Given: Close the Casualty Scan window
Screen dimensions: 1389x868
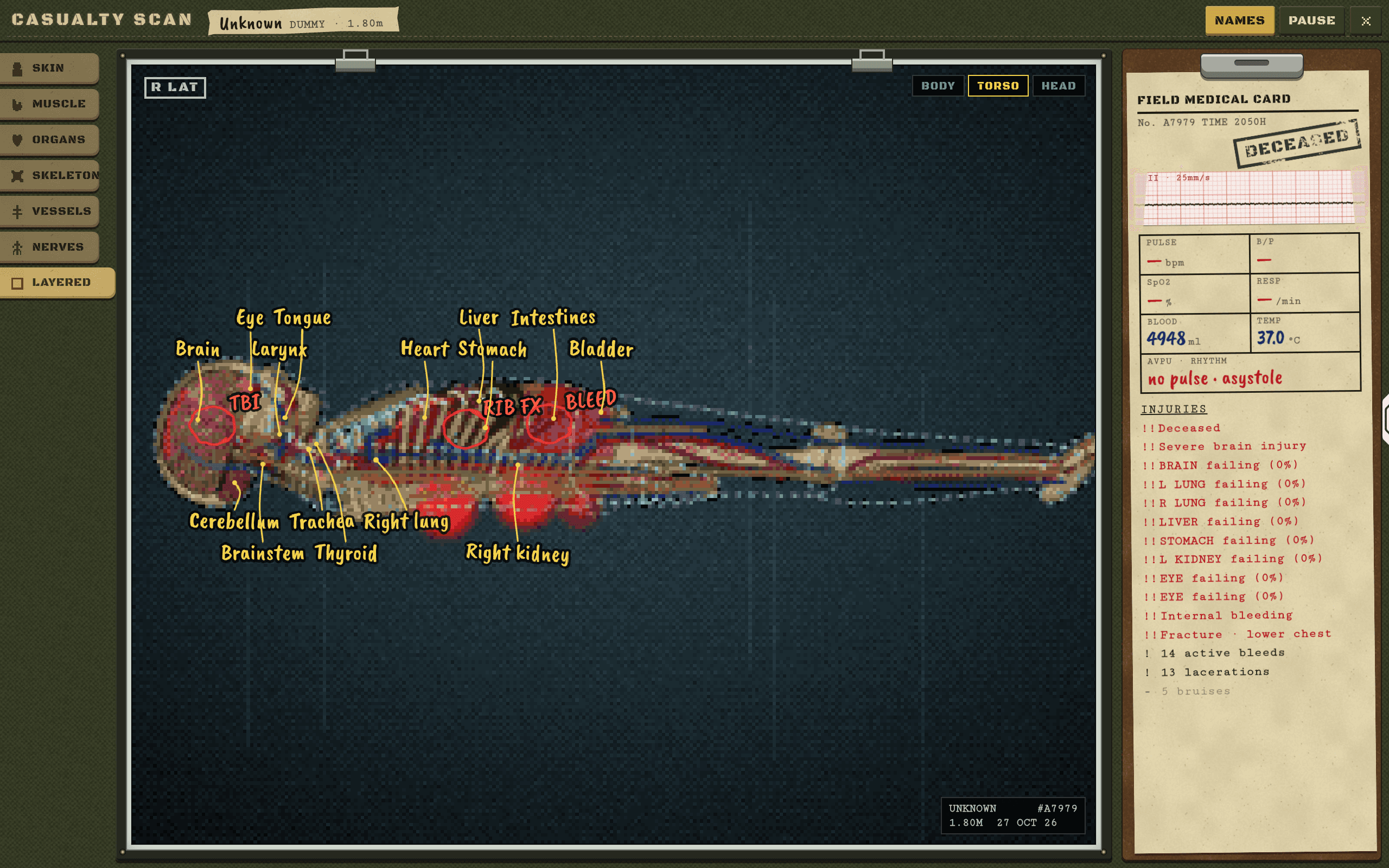Looking at the screenshot, I should (x=1366, y=21).
